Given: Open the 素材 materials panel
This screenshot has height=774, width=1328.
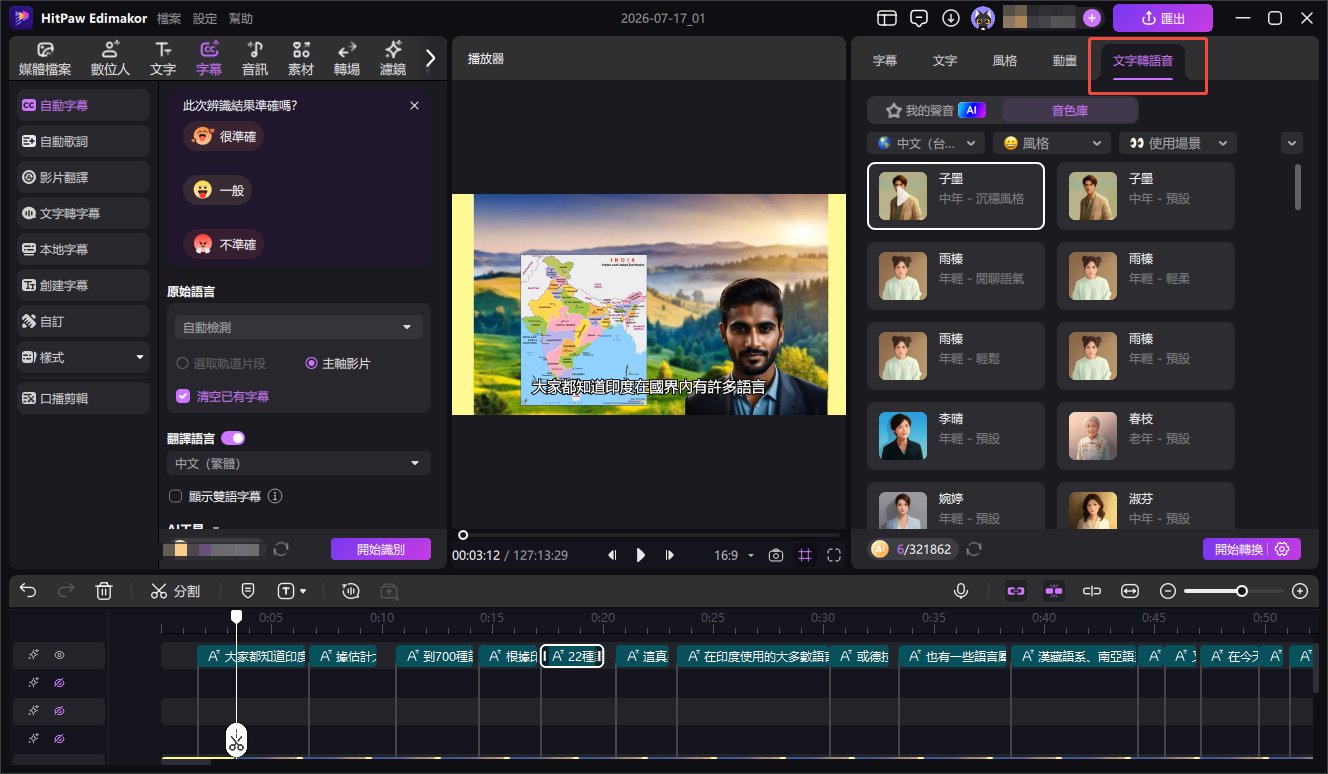Looking at the screenshot, I should tap(301, 59).
